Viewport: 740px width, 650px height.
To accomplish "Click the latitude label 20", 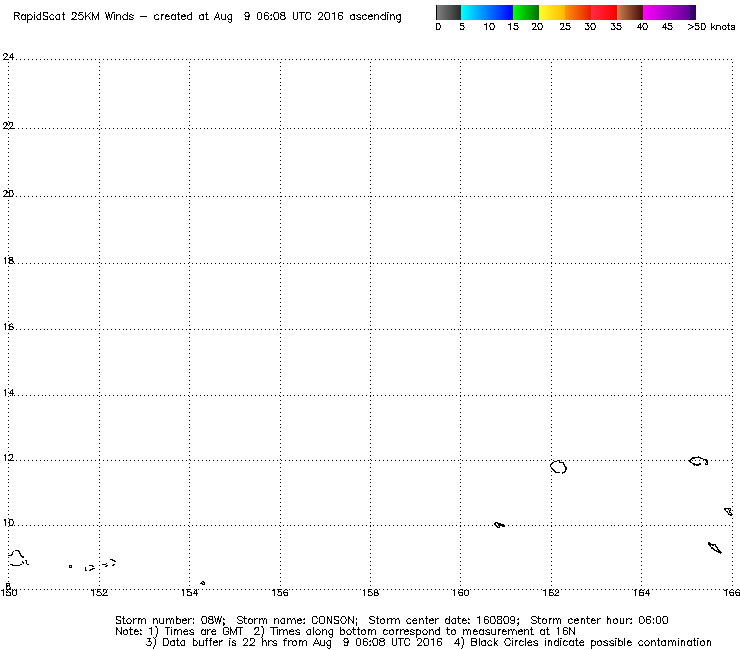I will coord(8,194).
